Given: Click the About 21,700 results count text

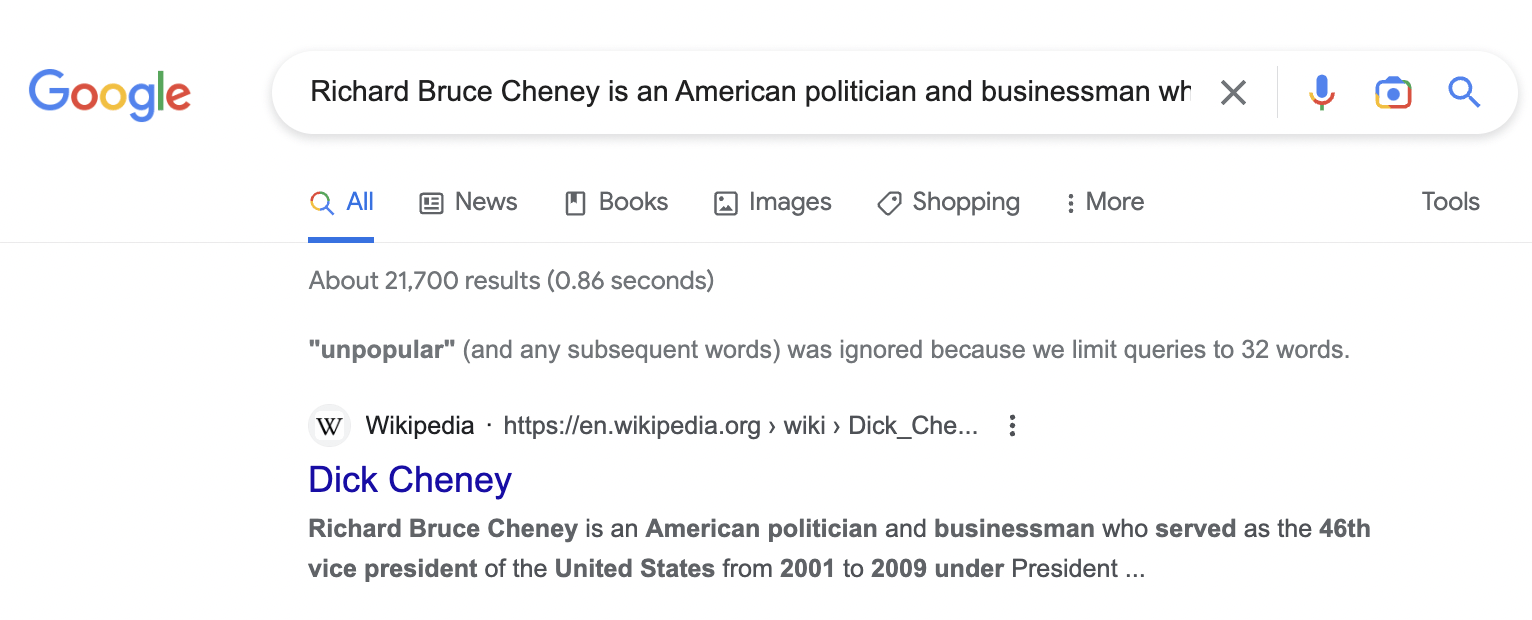Looking at the screenshot, I should pos(511,281).
